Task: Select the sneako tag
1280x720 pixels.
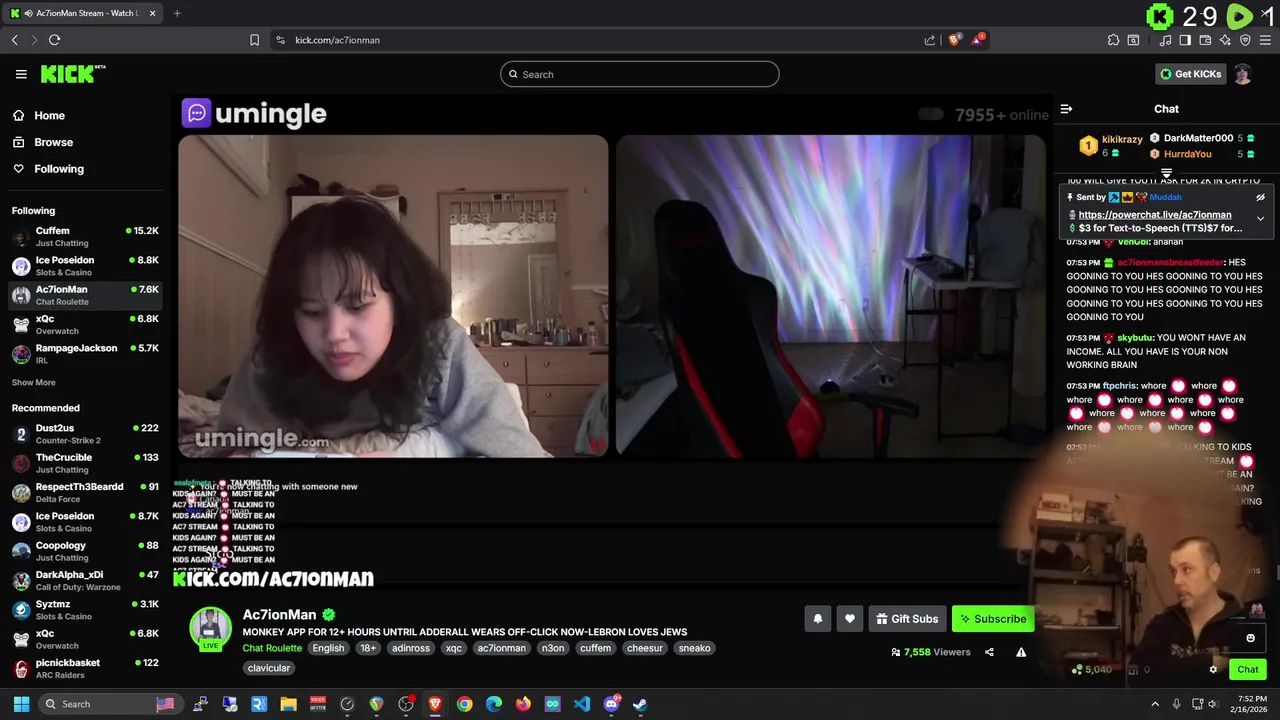Action: (694, 648)
